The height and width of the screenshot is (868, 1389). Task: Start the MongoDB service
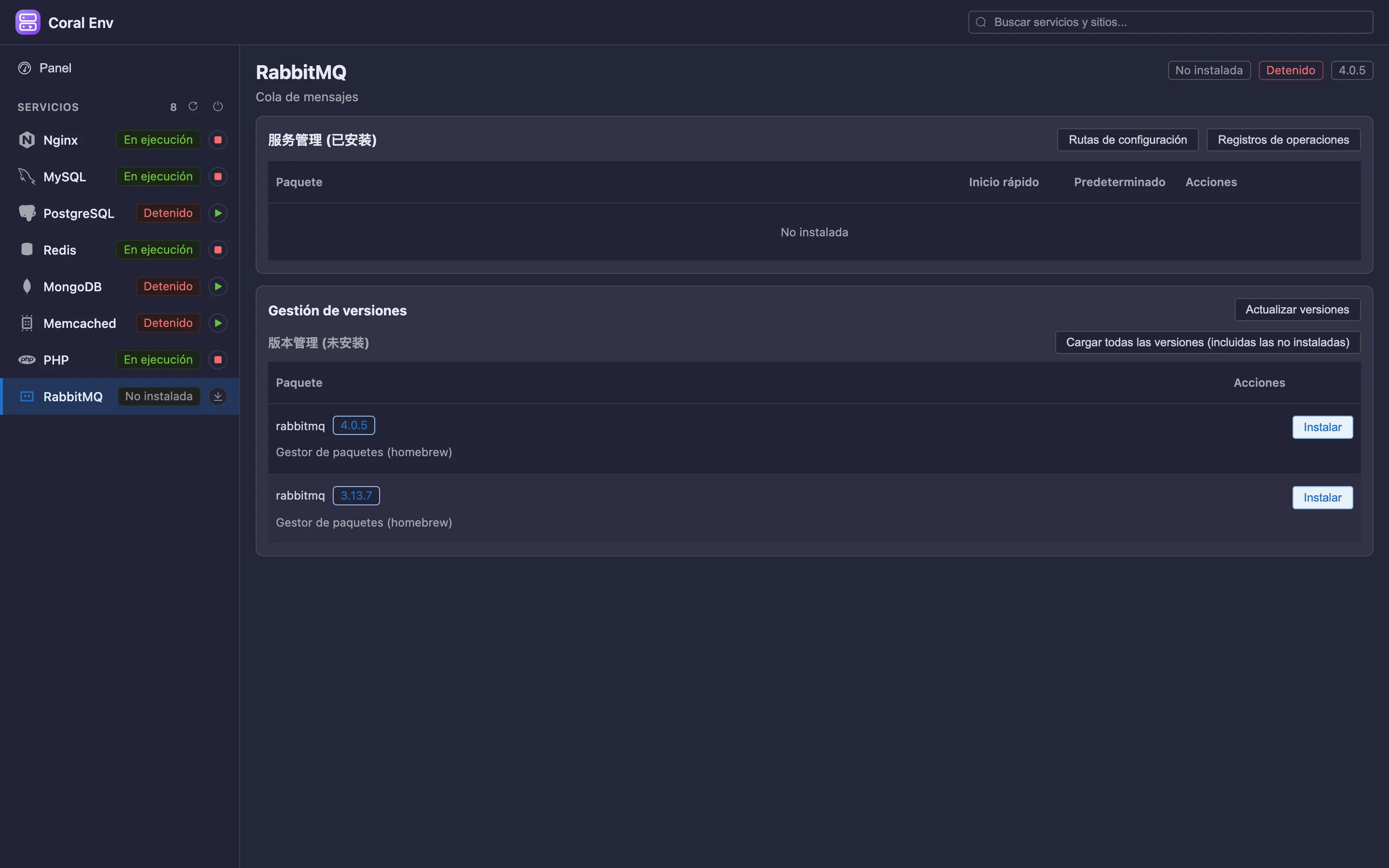(218, 286)
